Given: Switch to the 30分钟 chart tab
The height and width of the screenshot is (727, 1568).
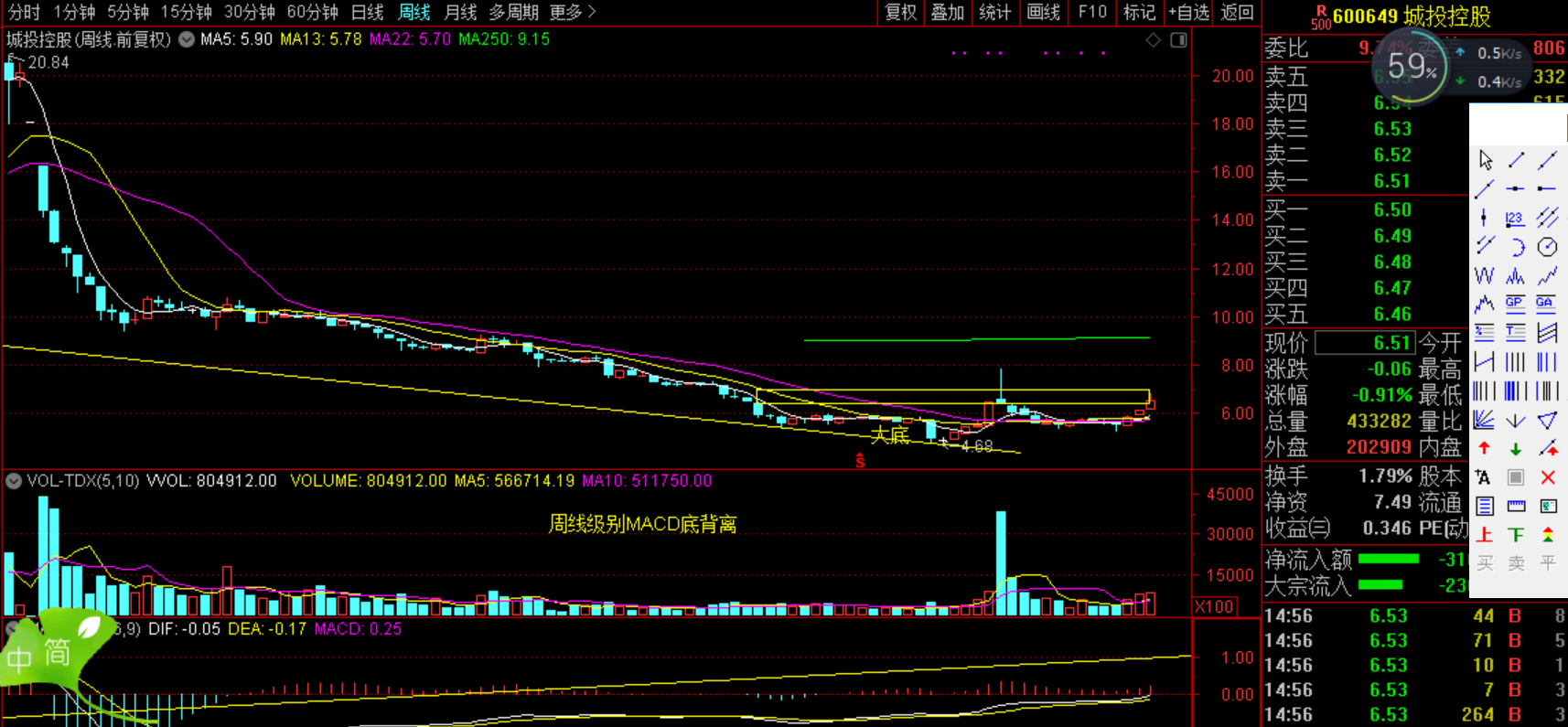Looking at the screenshot, I should point(250,12).
